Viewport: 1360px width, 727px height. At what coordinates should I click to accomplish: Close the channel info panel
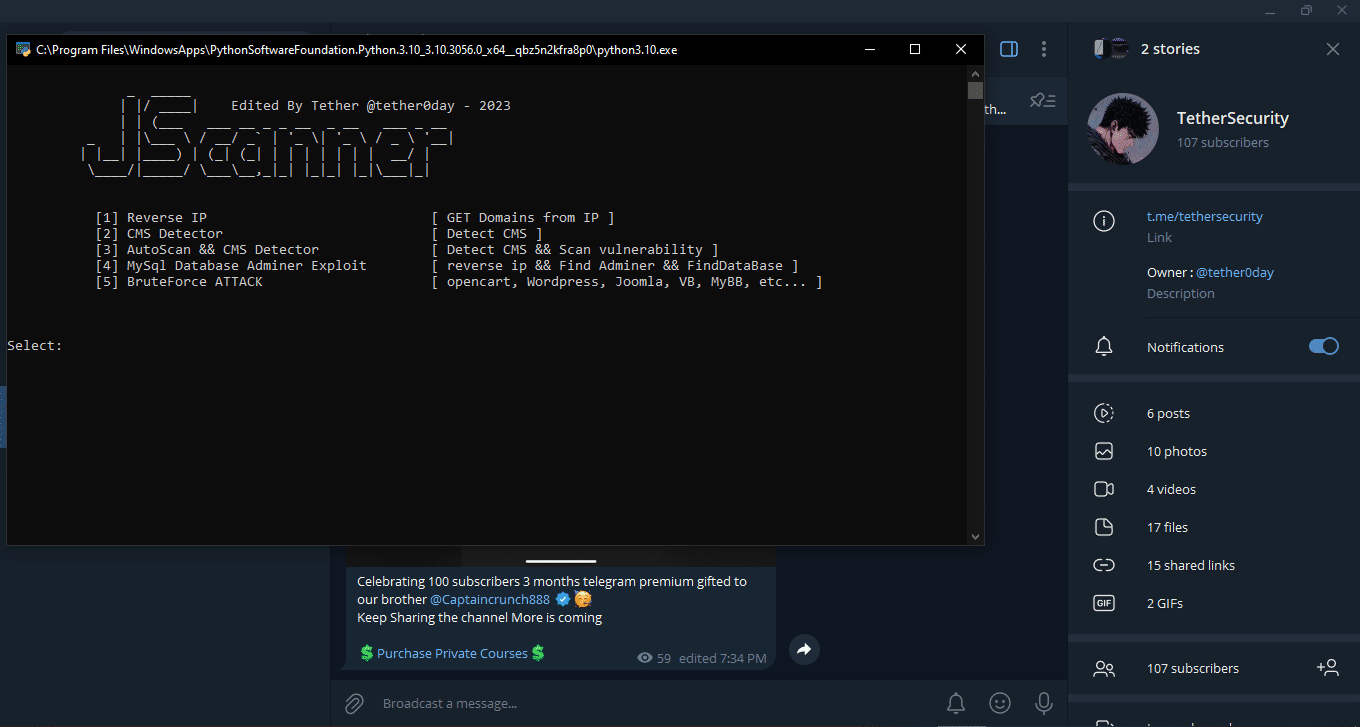(1332, 49)
